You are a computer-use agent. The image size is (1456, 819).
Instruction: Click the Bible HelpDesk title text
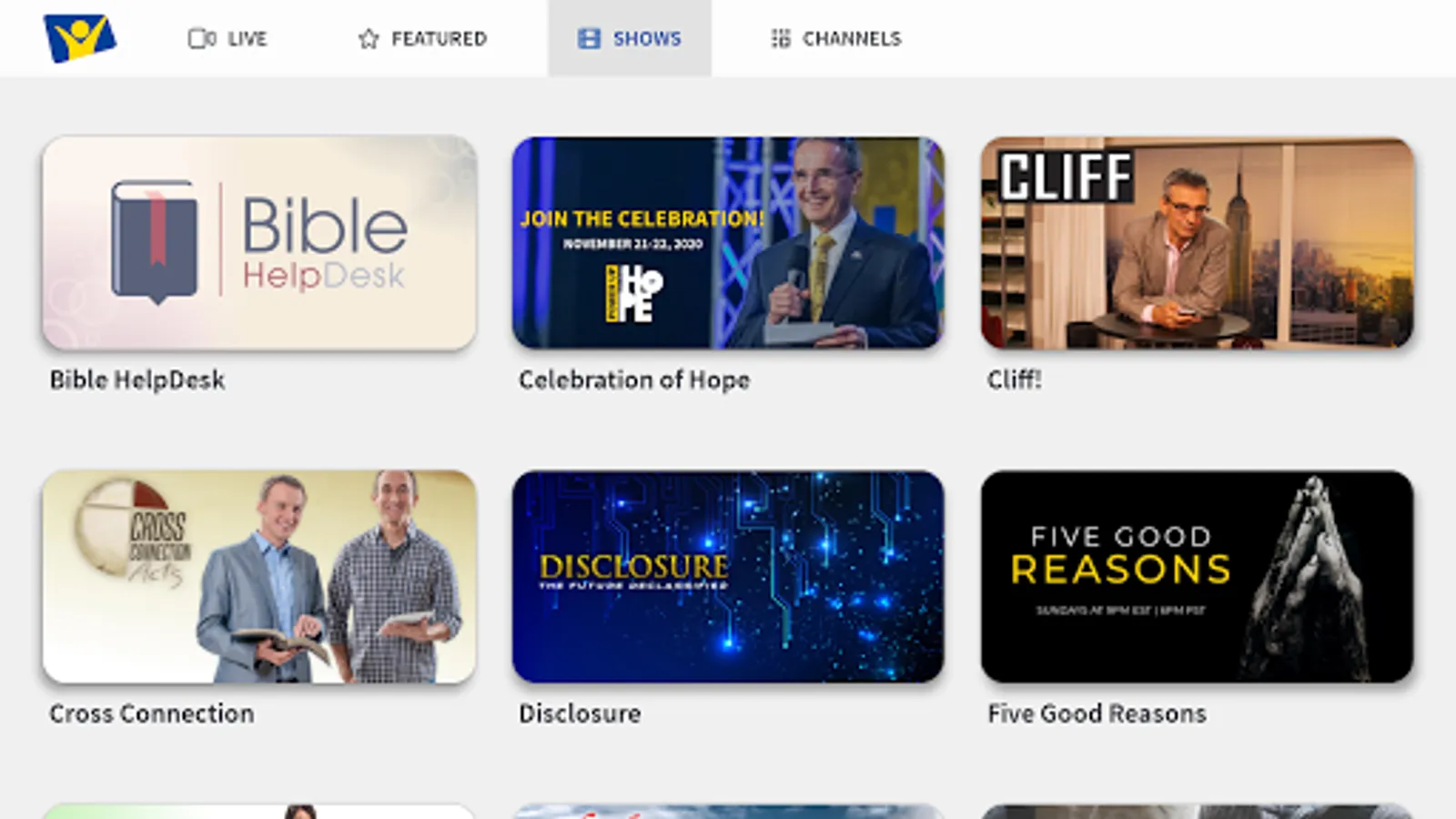137,379
